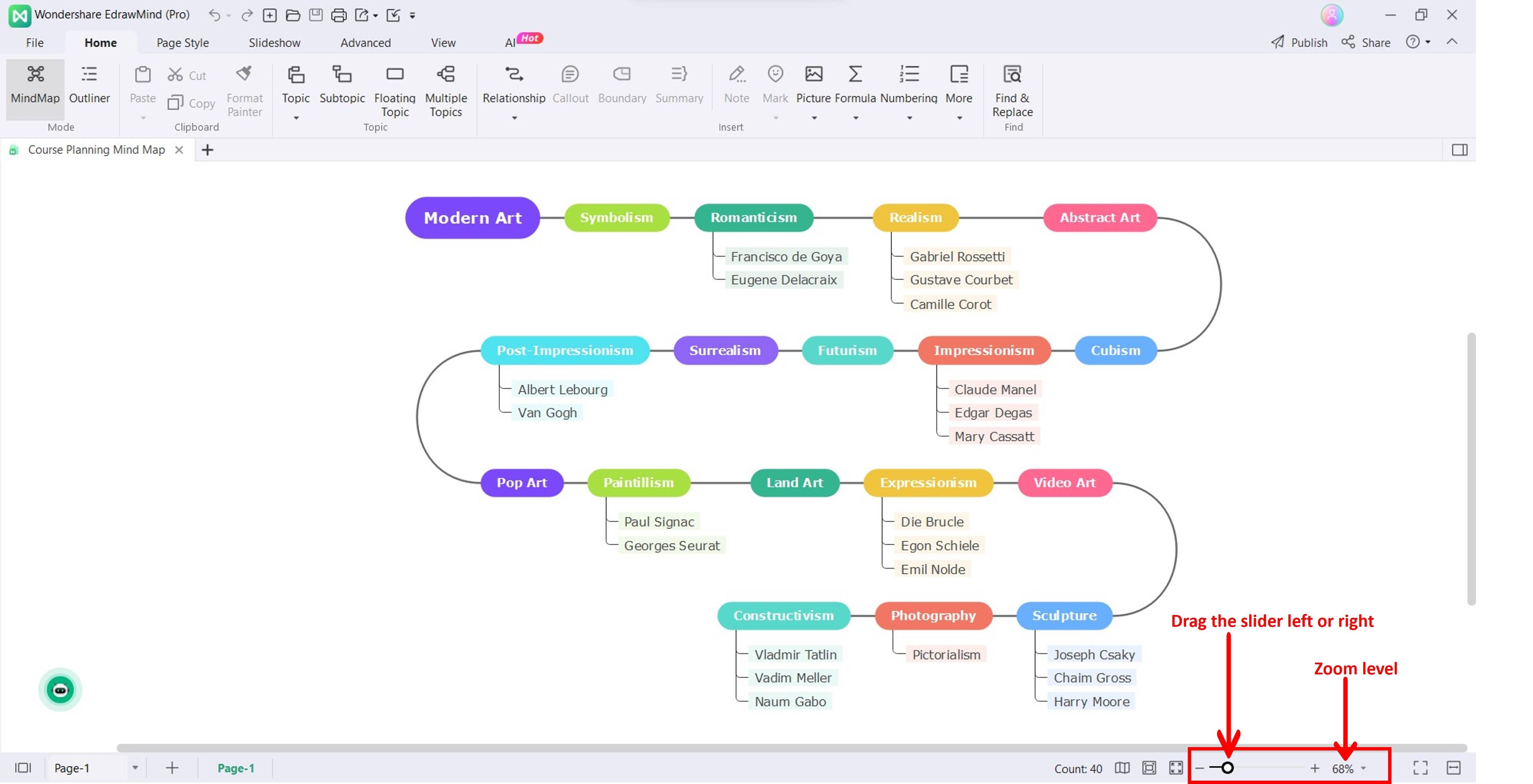Click the Multiple Topics icon
Screen dimensions: 1533x784
pyautogui.click(x=446, y=74)
